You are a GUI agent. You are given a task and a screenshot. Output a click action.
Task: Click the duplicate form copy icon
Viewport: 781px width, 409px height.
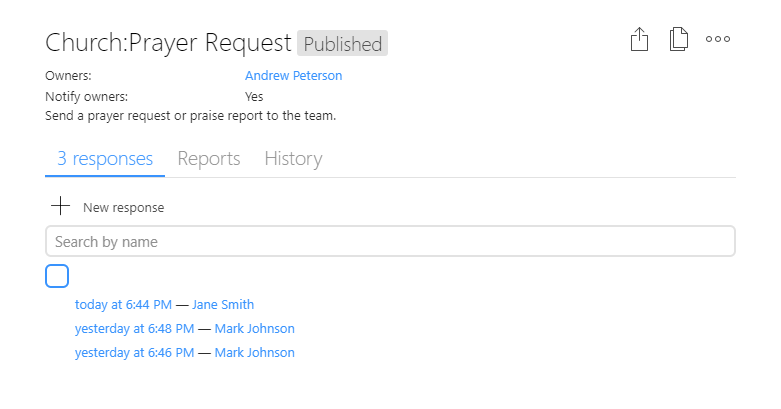(x=678, y=39)
